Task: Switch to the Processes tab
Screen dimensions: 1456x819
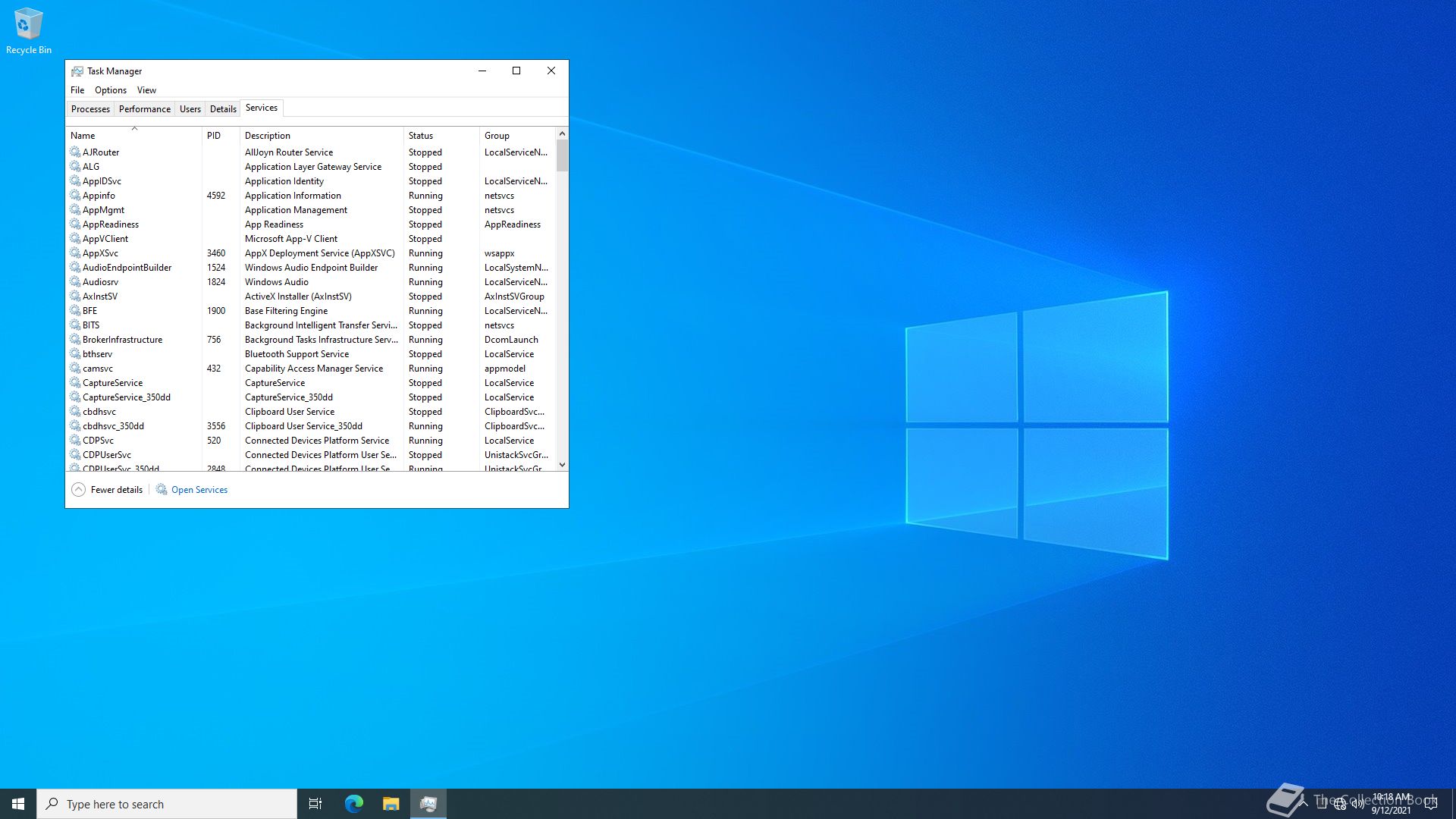Action: 90,109
